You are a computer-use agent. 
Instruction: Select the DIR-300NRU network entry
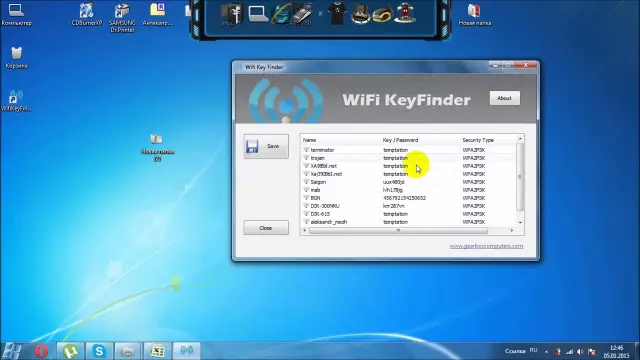[x=409, y=206]
